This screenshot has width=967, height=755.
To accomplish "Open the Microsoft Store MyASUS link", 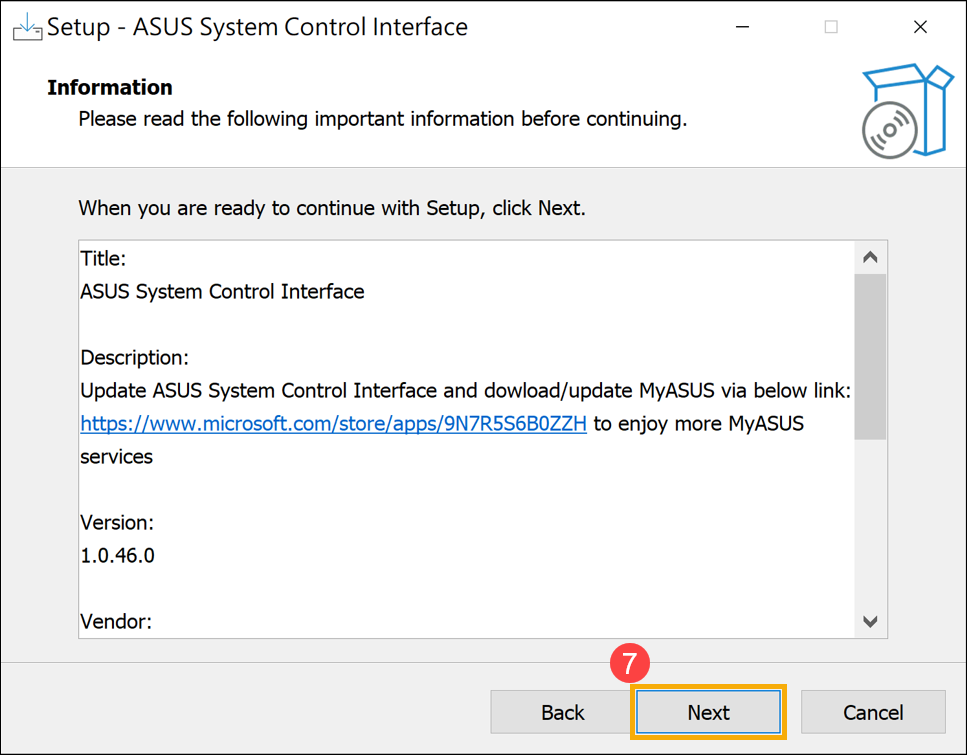I will pos(333,424).
